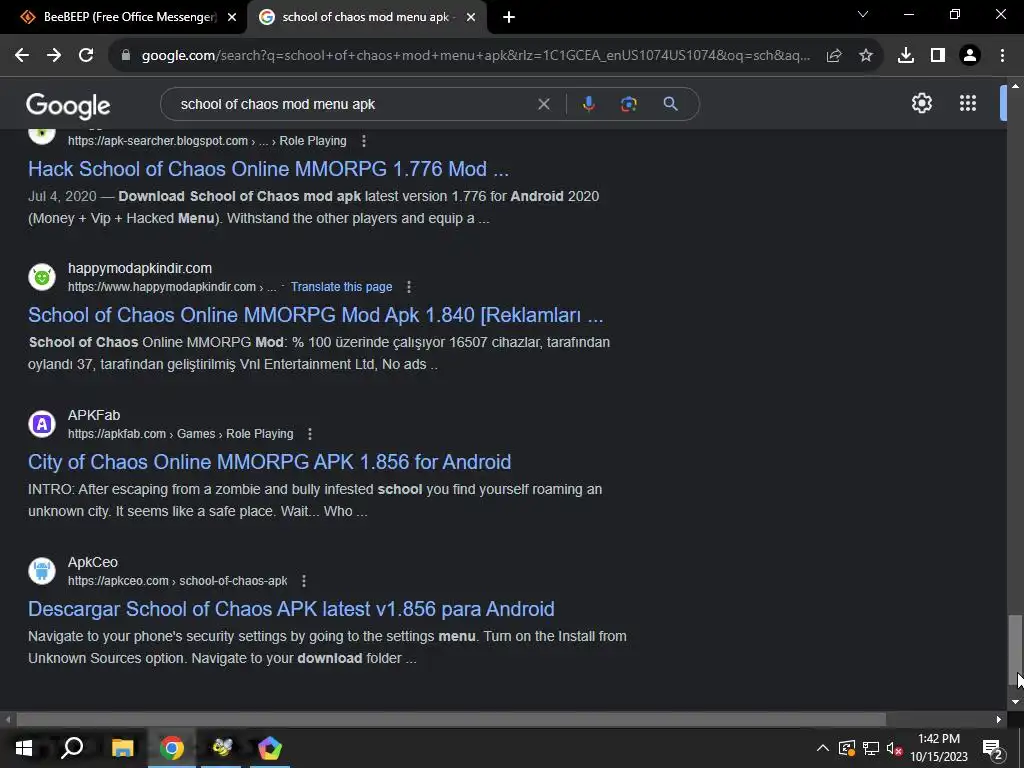The image size is (1024, 768).
Task: Click Translate this page link
Action: pyautogui.click(x=342, y=287)
